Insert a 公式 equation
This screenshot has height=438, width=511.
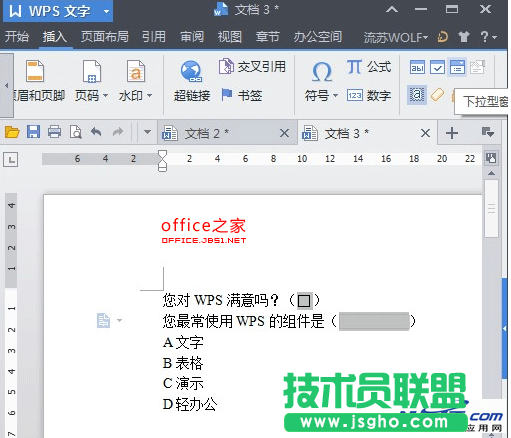tap(369, 67)
